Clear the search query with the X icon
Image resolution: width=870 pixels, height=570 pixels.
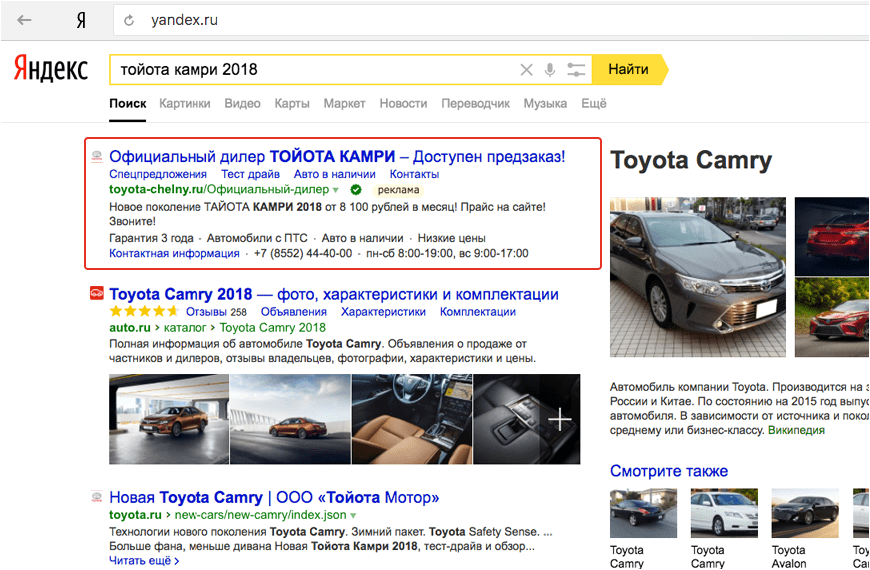coord(526,70)
